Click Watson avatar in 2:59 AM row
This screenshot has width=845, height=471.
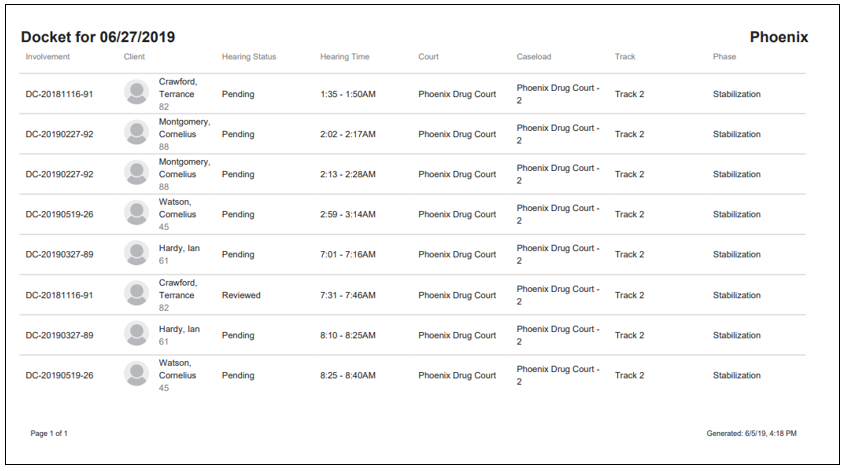[136, 213]
